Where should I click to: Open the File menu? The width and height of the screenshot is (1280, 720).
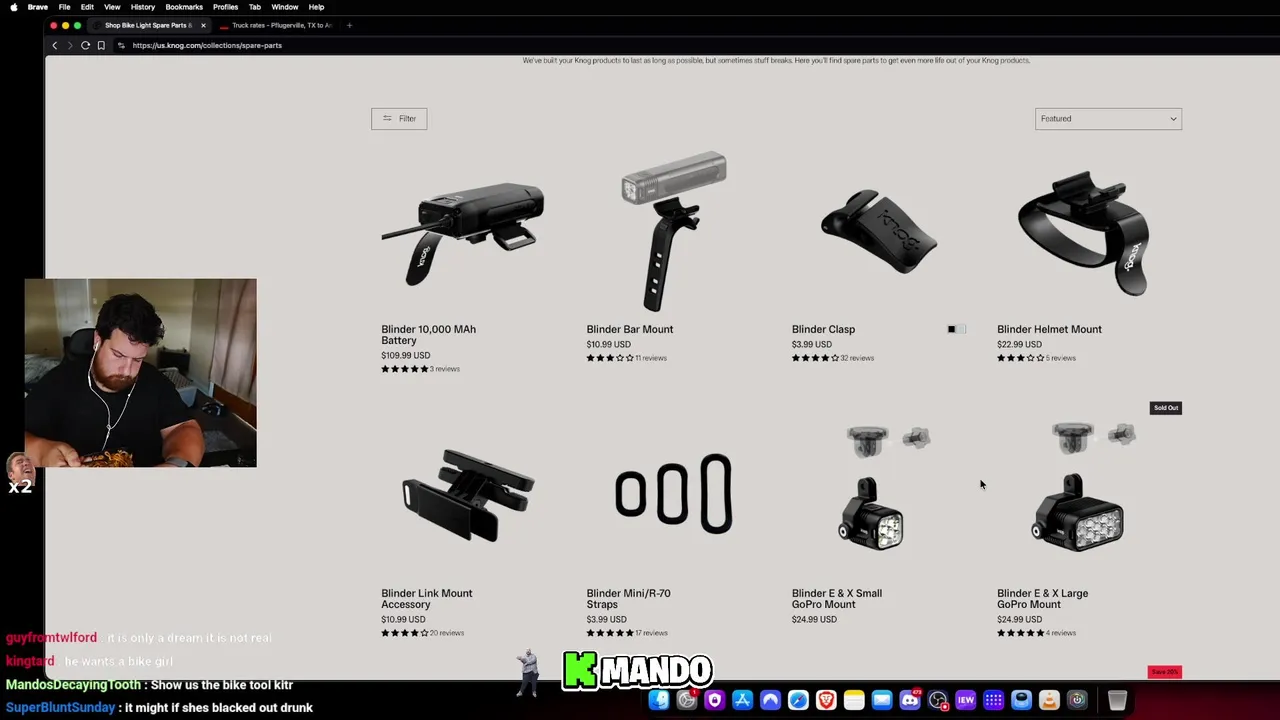(64, 7)
